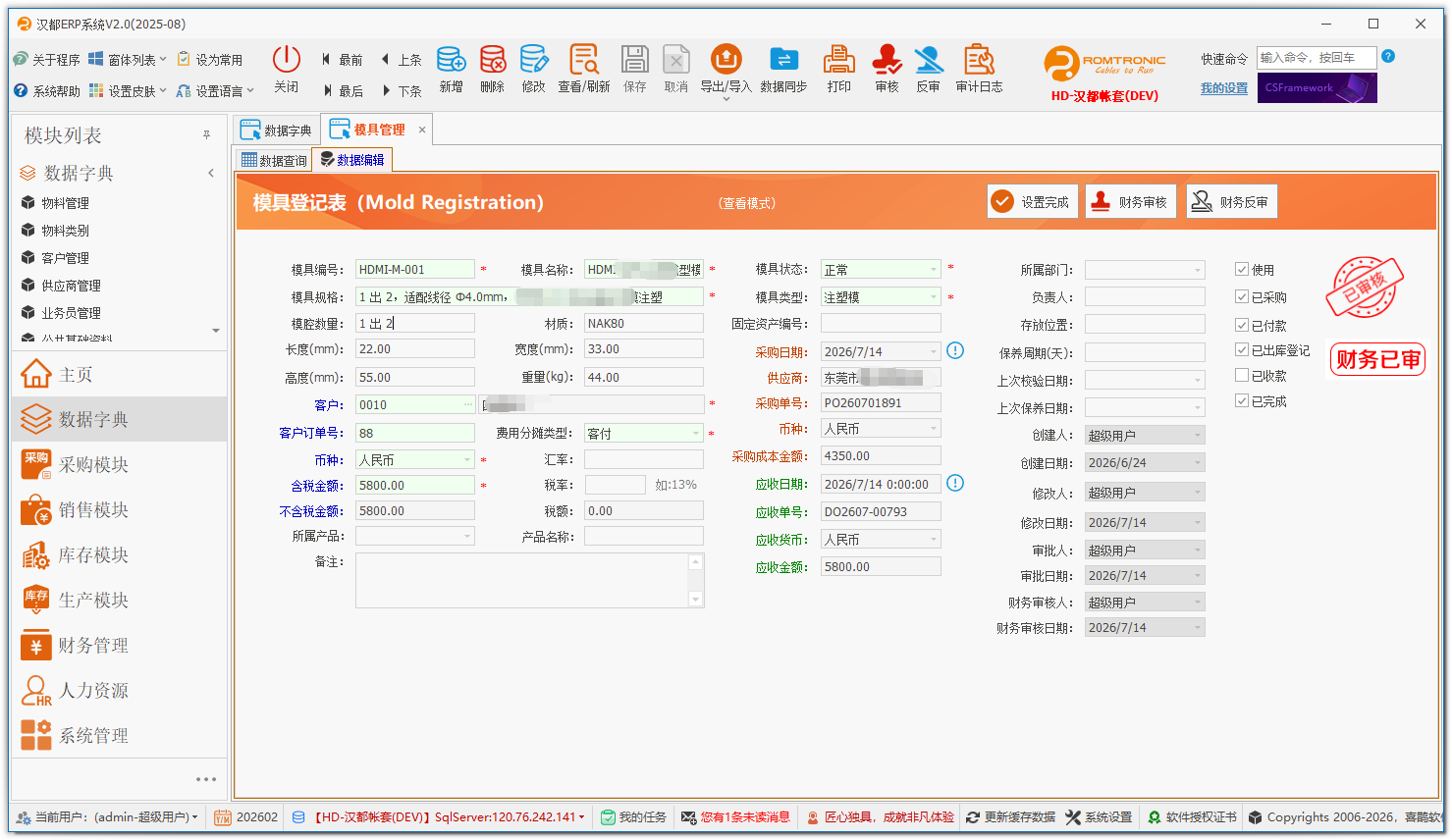The width and height of the screenshot is (1452, 840).
Task: Click the 设置完成 button
Action: (x=1033, y=201)
